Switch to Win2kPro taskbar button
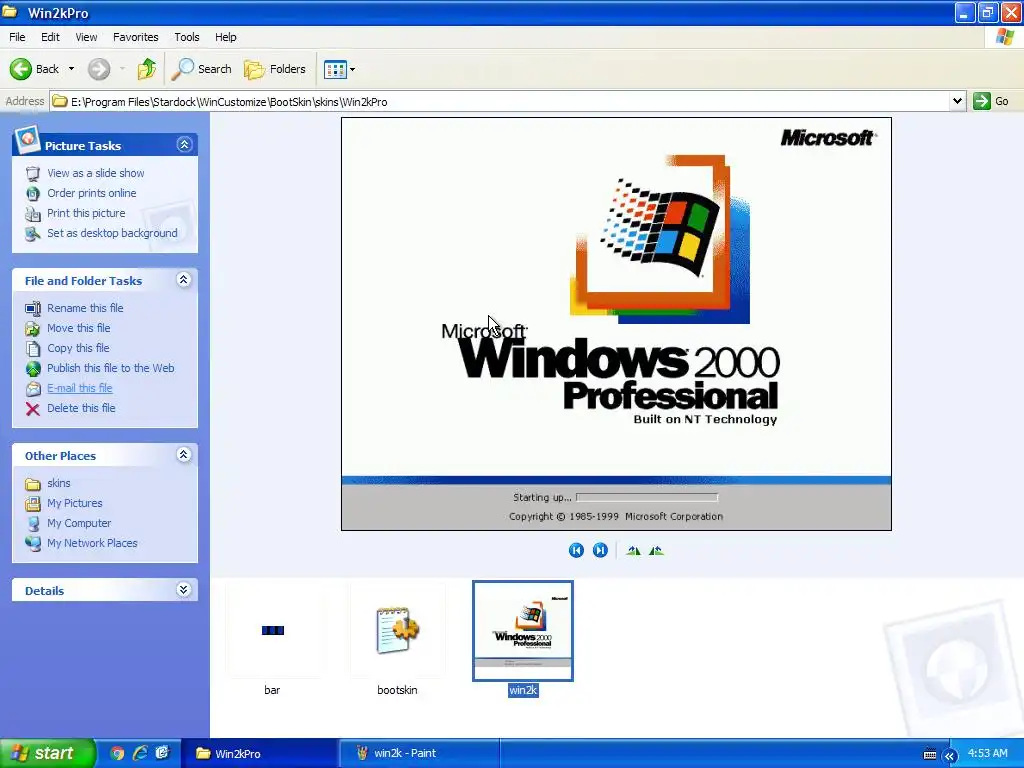 (x=260, y=754)
